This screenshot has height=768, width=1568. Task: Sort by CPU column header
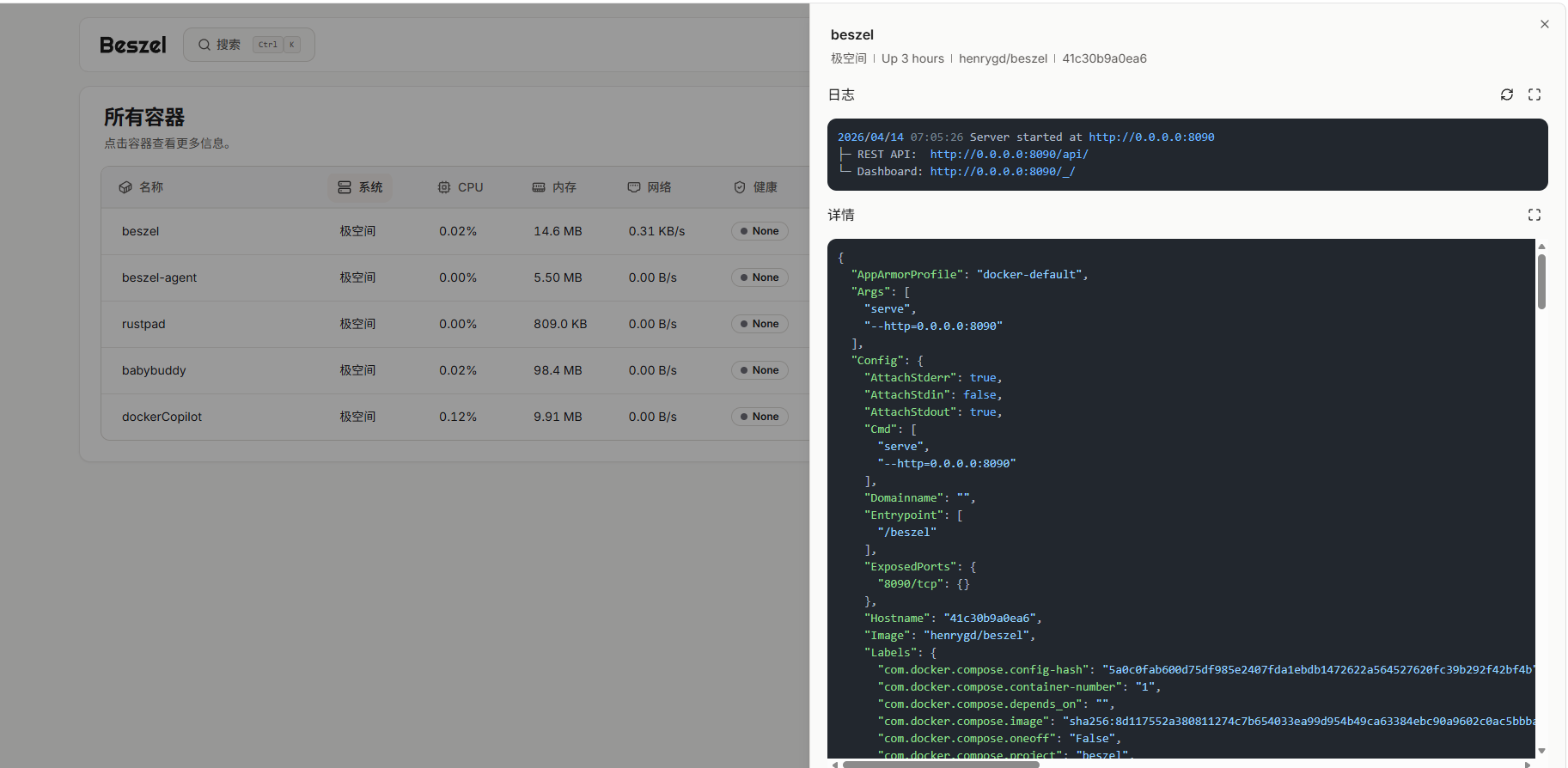(x=461, y=187)
